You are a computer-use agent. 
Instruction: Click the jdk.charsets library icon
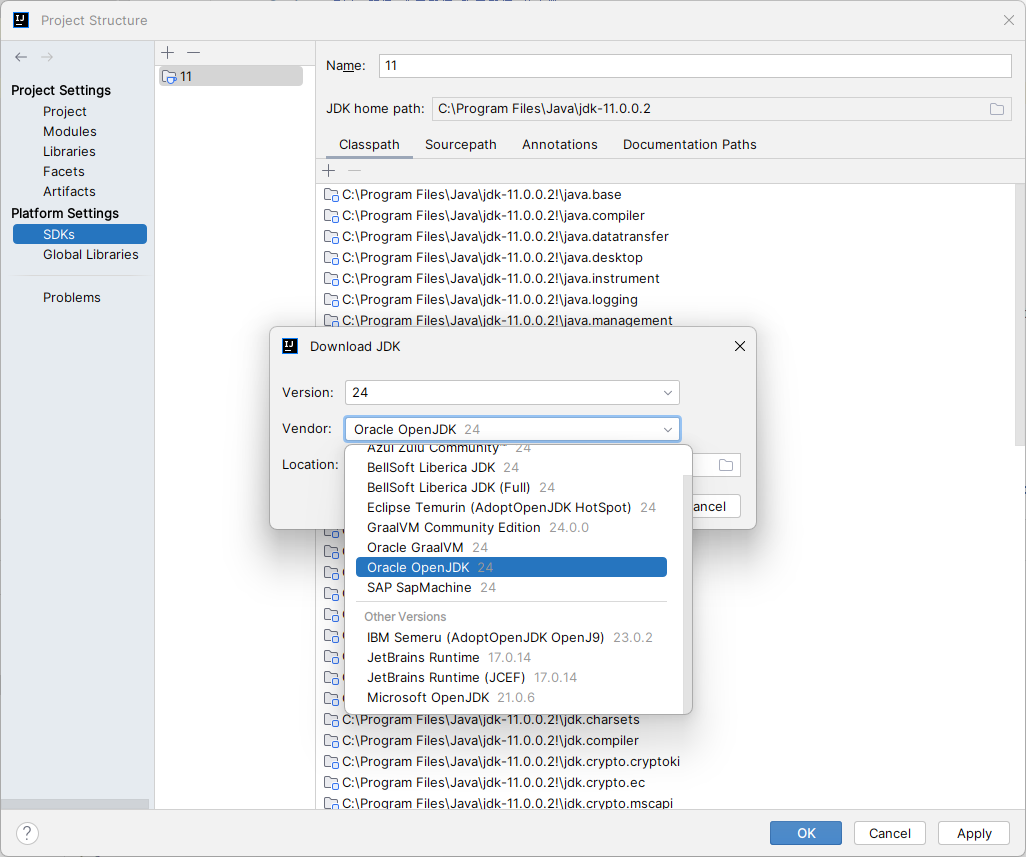(331, 720)
